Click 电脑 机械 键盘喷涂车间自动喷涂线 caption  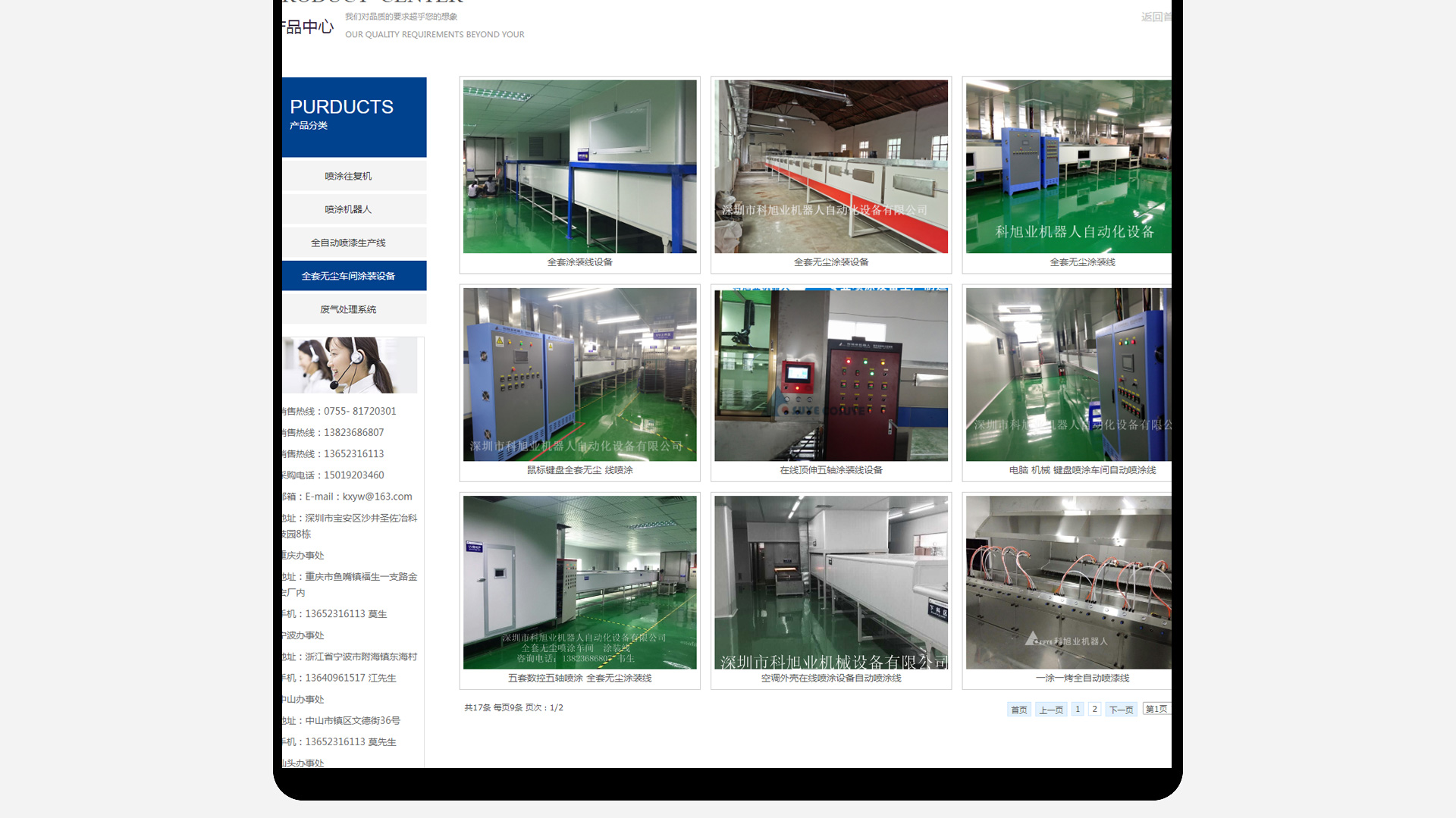pos(1082,470)
